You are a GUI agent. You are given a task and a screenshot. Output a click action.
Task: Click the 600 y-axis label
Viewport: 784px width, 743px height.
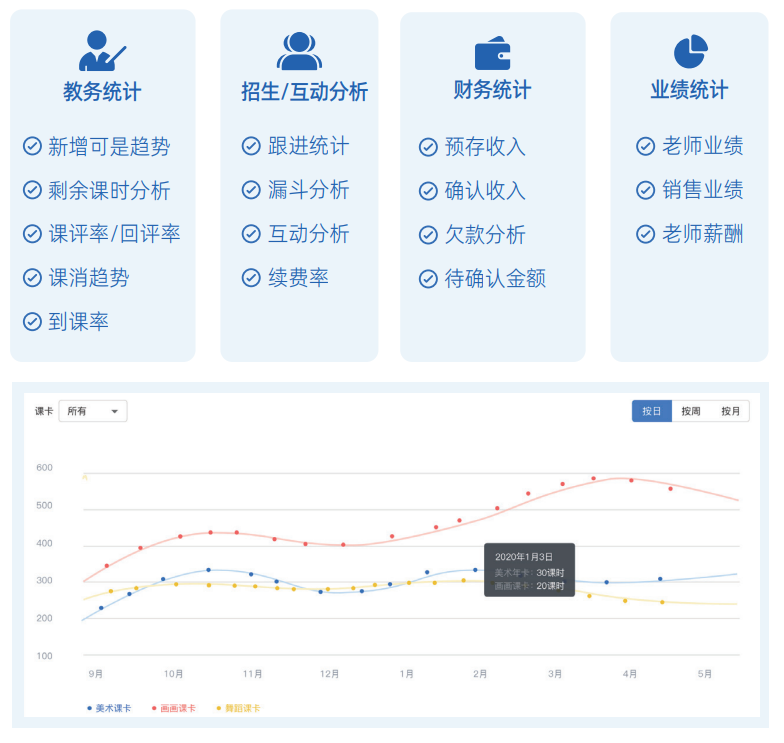[44, 468]
